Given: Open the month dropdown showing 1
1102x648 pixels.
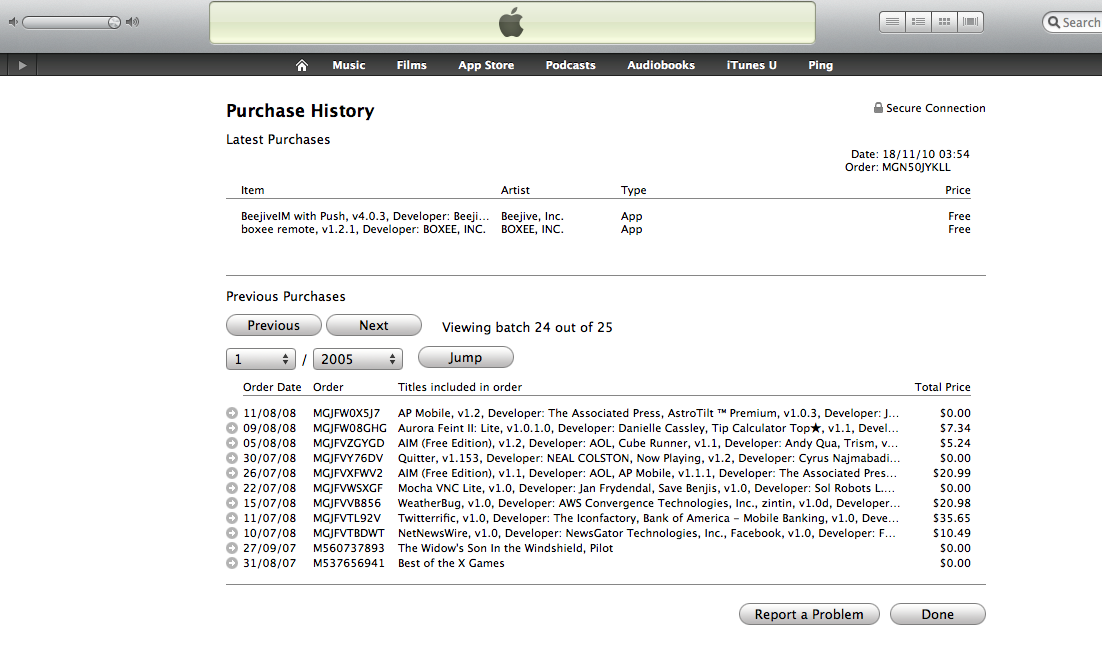Looking at the screenshot, I should pyautogui.click(x=260, y=359).
